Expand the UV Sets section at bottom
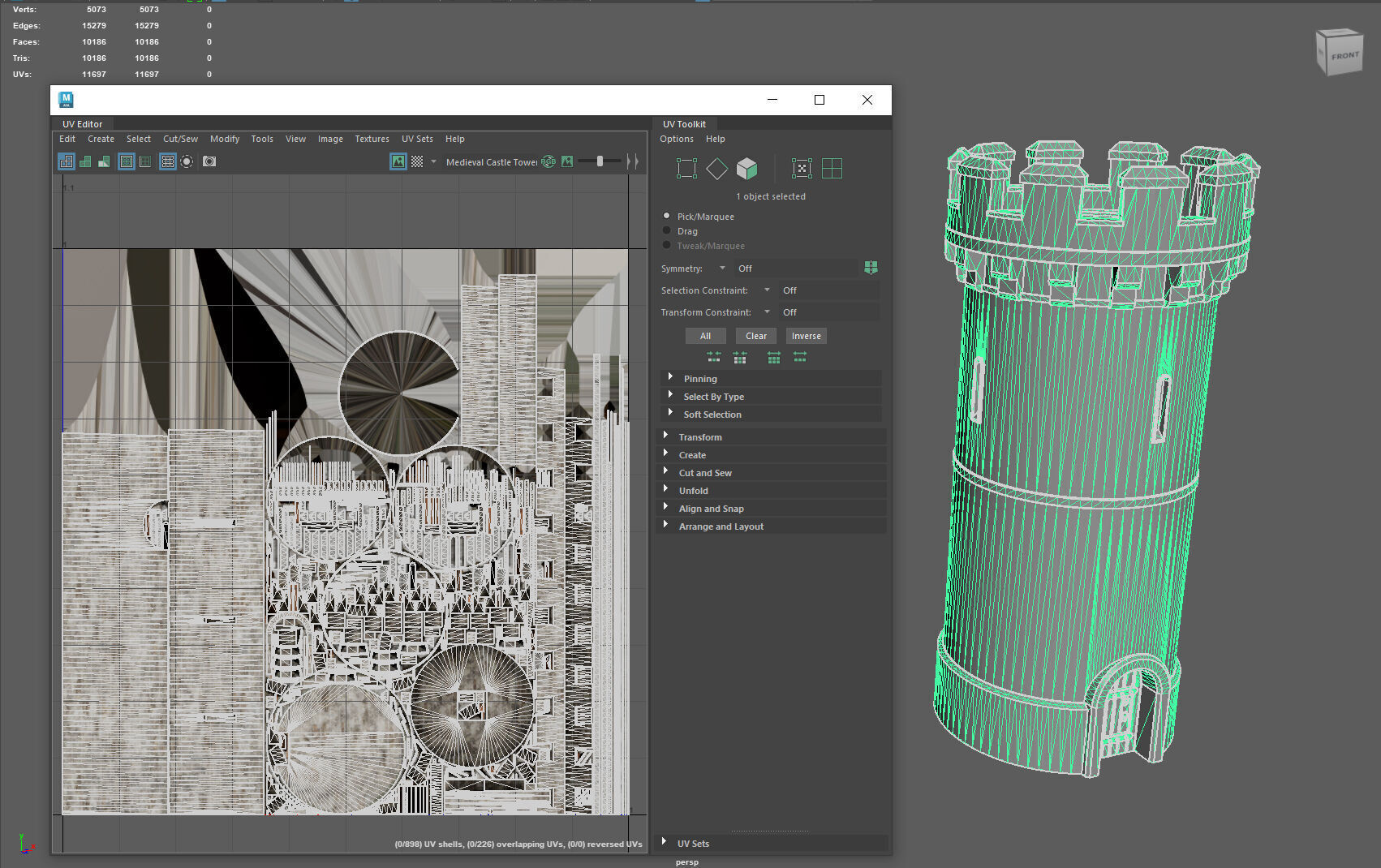Image resolution: width=1381 pixels, height=868 pixels. [772, 843]
